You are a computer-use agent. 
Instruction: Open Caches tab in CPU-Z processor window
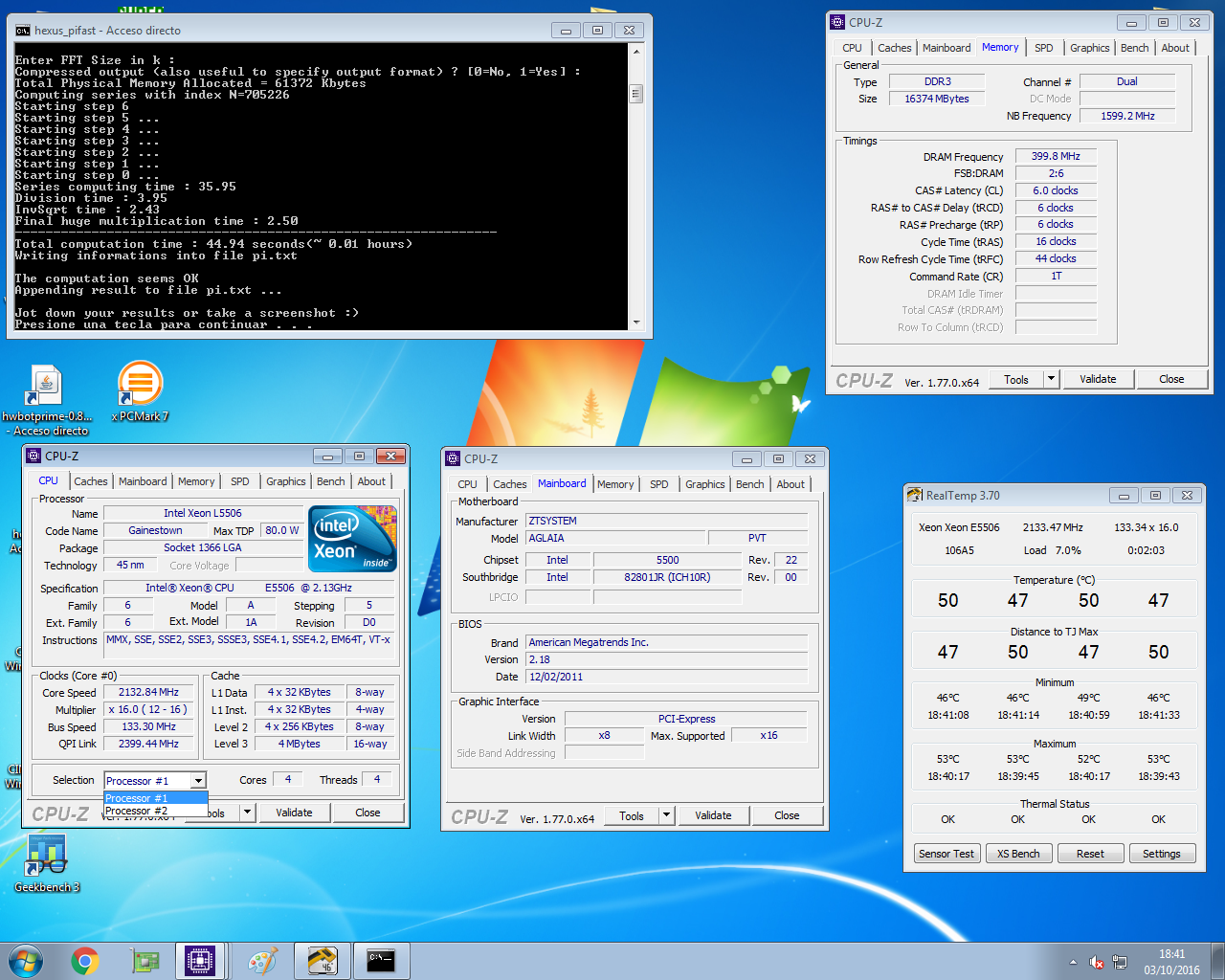point(91,481)
